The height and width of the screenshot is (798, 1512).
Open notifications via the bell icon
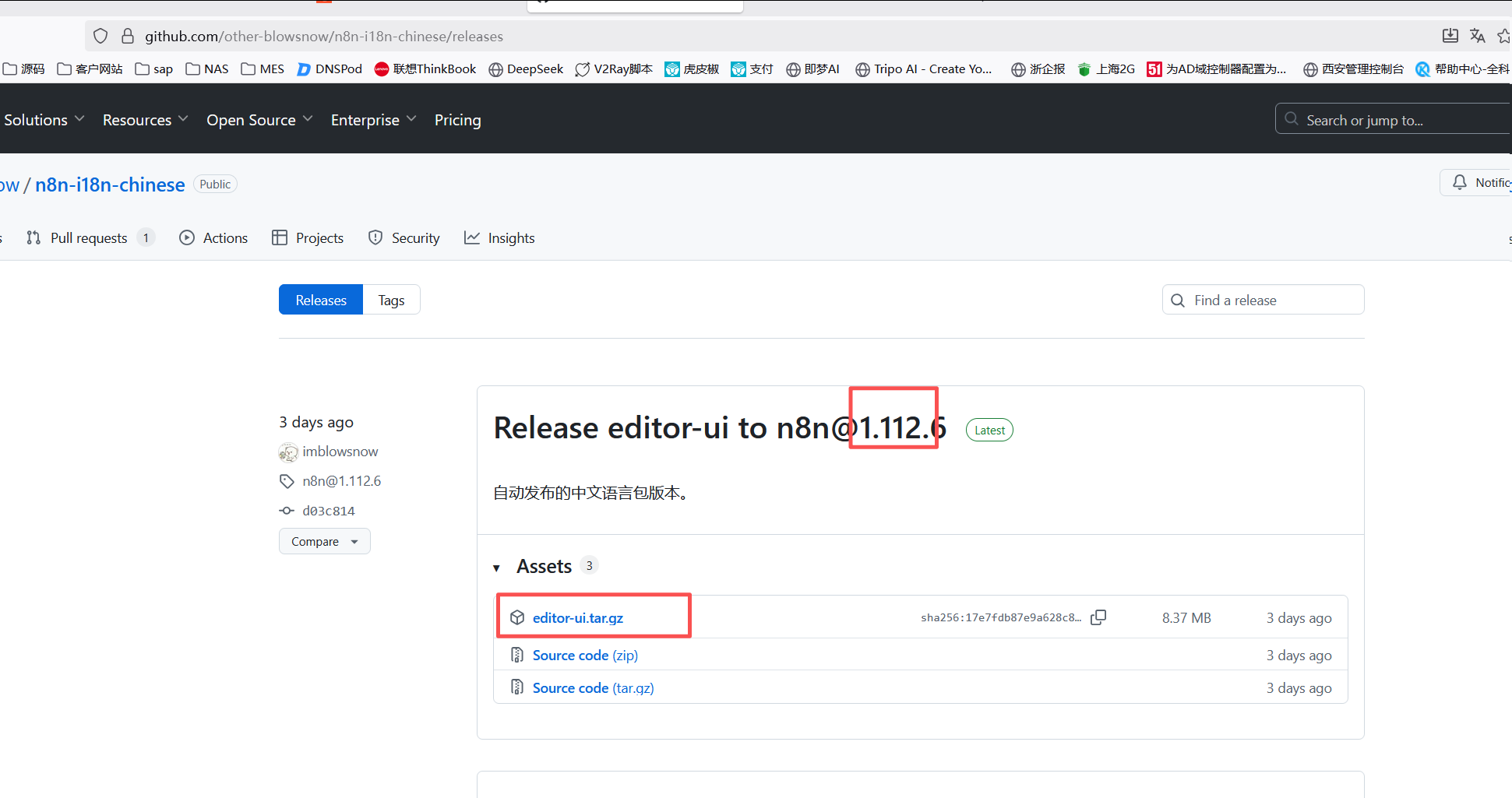click(1459, 182)
